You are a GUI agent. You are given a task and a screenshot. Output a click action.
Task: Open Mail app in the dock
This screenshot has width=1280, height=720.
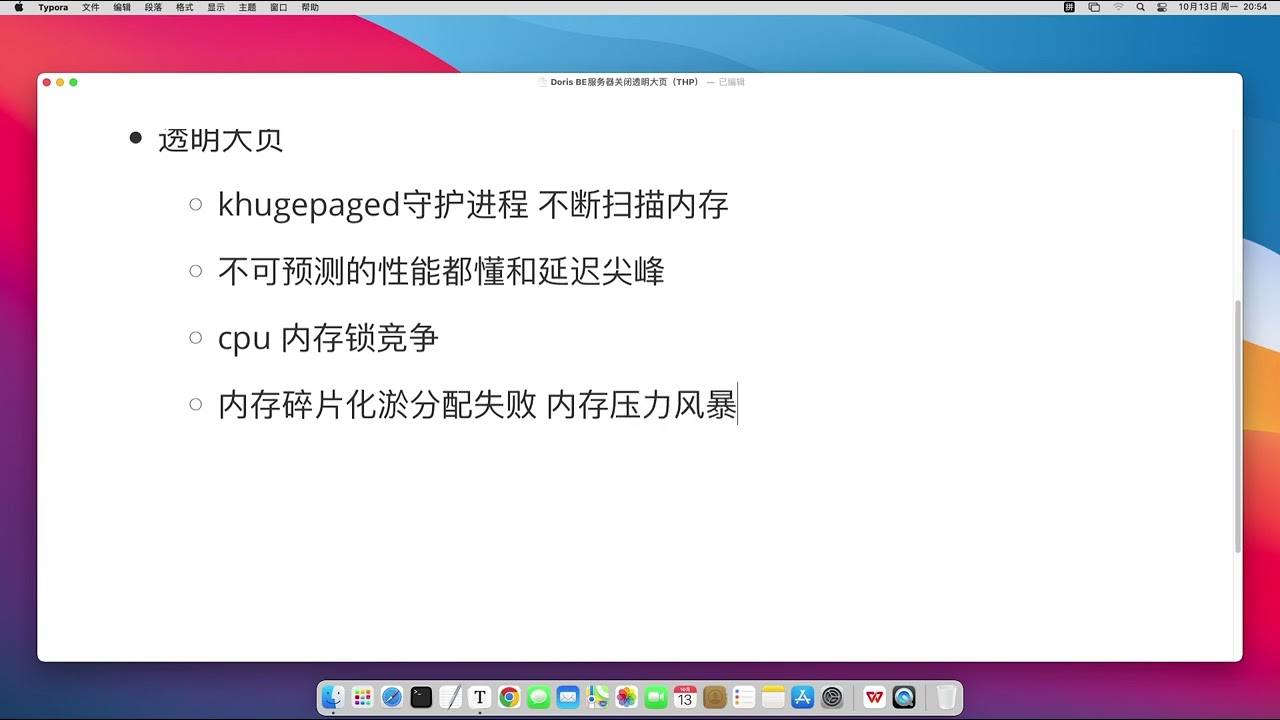point(568,697)
